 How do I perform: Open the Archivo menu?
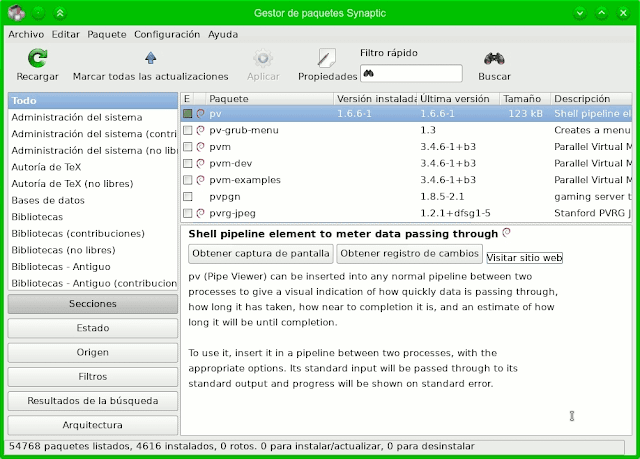(x=26, y=34)
